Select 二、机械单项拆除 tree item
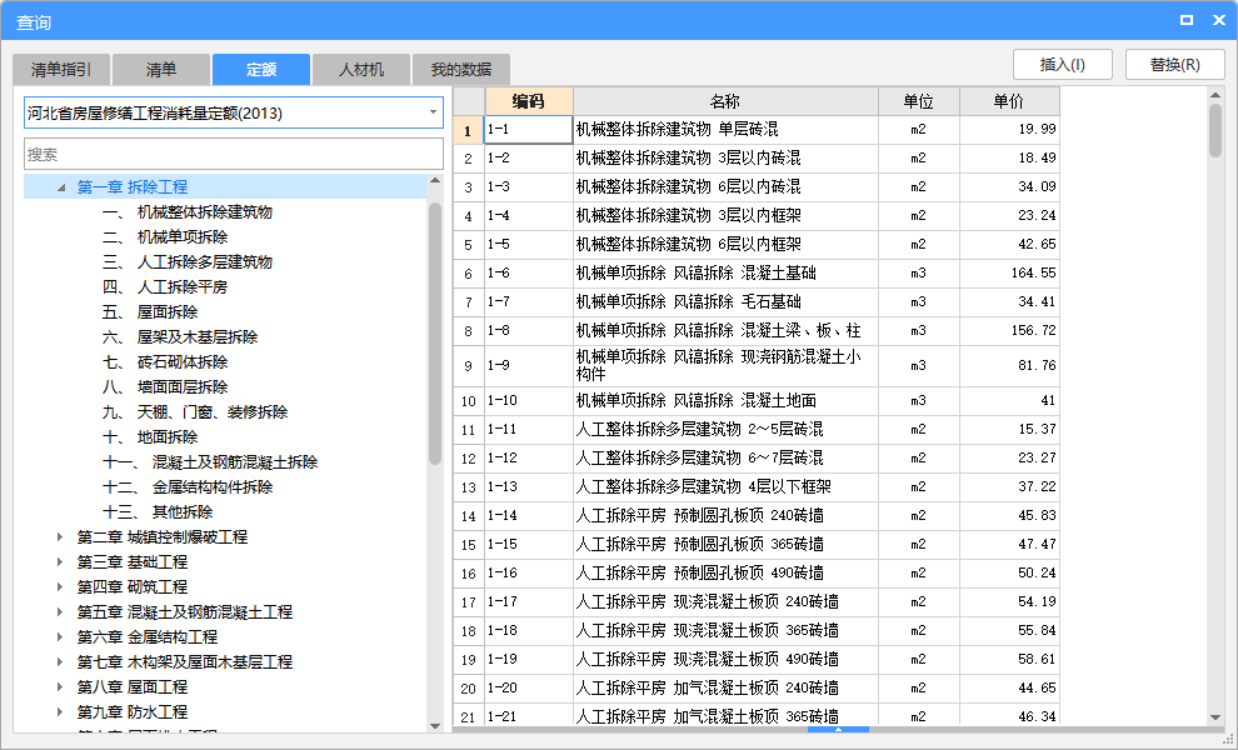Viewport: 1238px width, 750px height. click(x=165, y=237)
